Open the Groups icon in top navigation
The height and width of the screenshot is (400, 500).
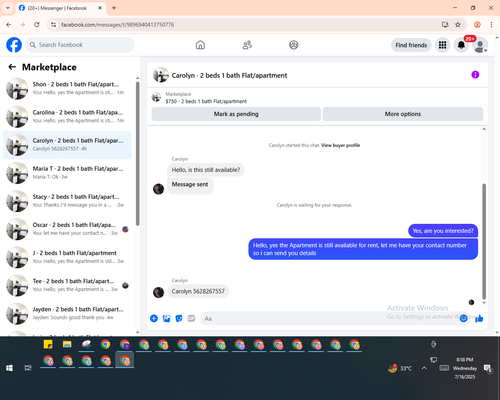coord(294,45)
